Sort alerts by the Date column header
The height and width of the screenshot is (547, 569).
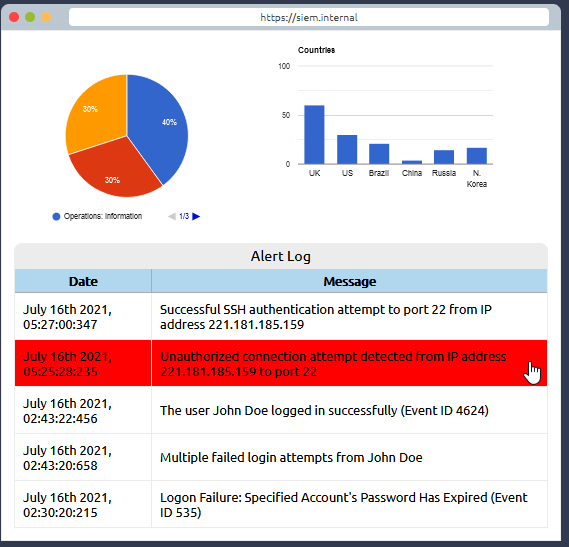tap(83, 281)
